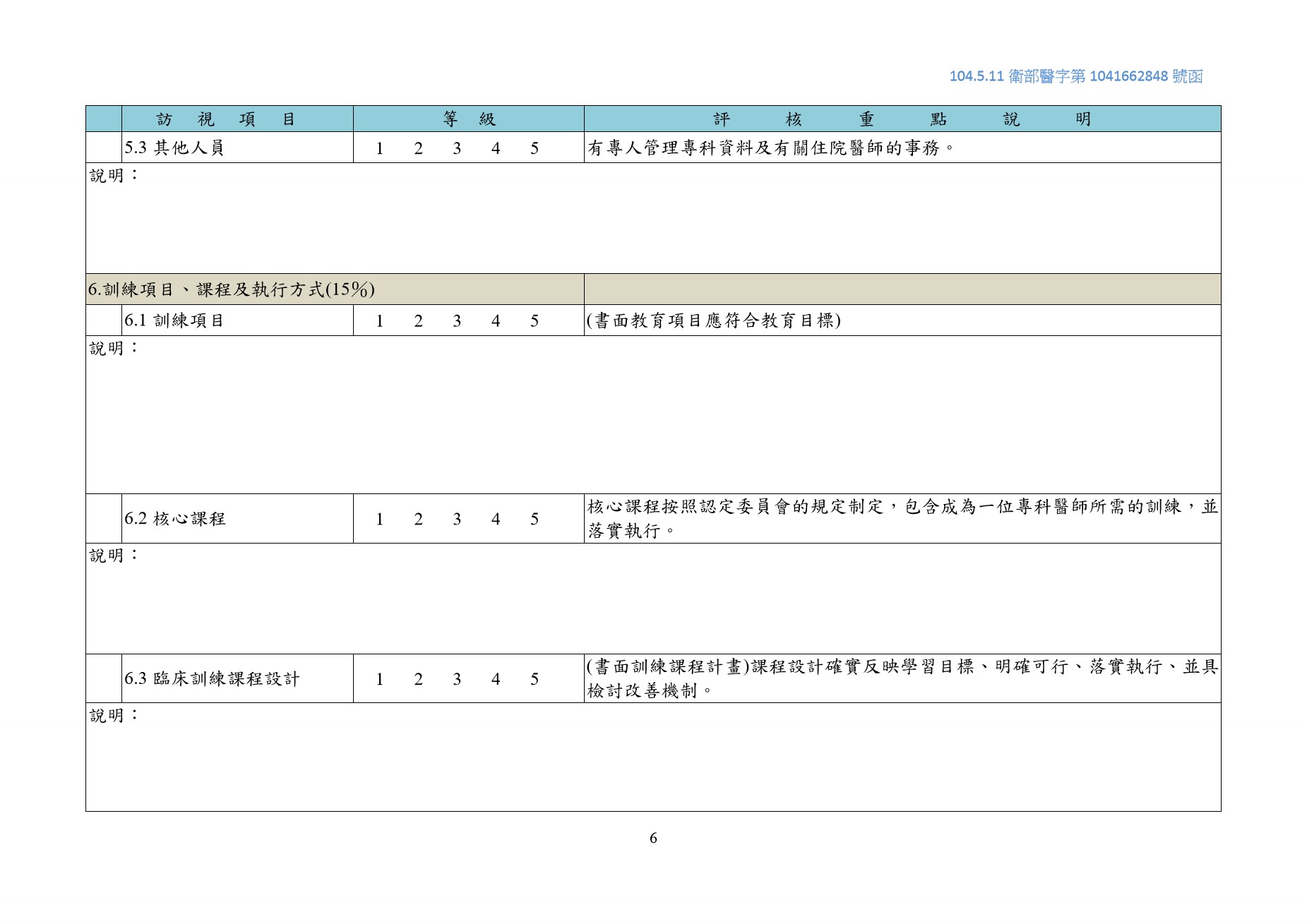Click the 6.2 核心課程 row label
1307x924 pixels.
tap(175, 519)
